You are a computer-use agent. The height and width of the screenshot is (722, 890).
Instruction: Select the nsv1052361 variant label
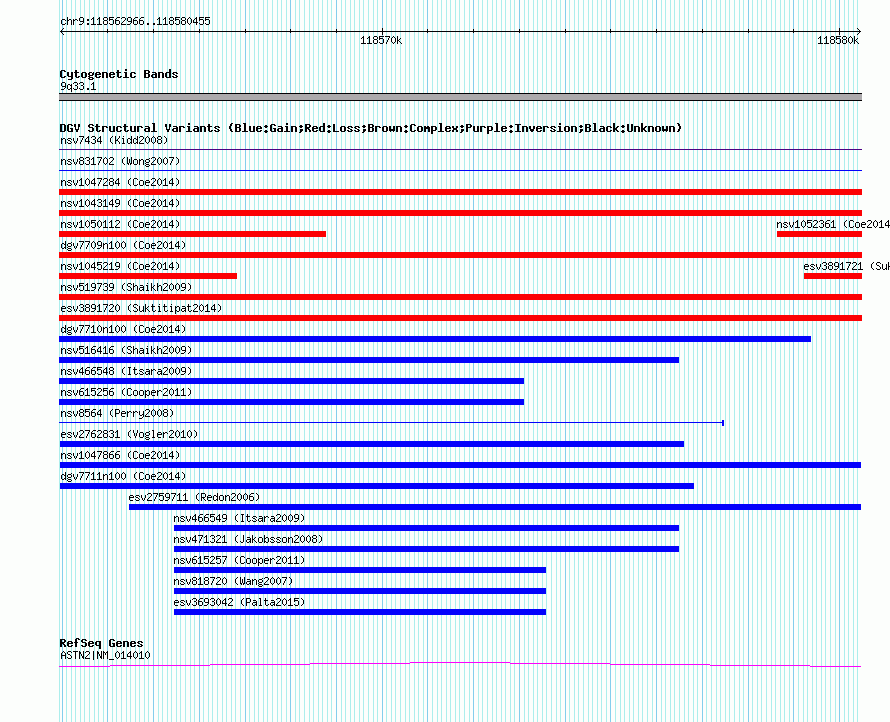[833, 224]
